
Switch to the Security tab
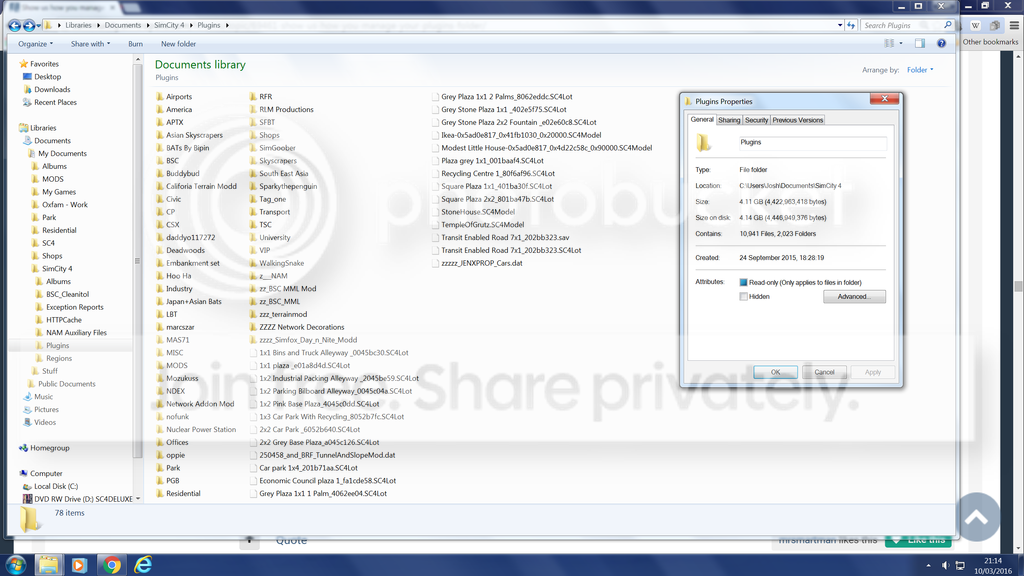[x=756, y=120]
